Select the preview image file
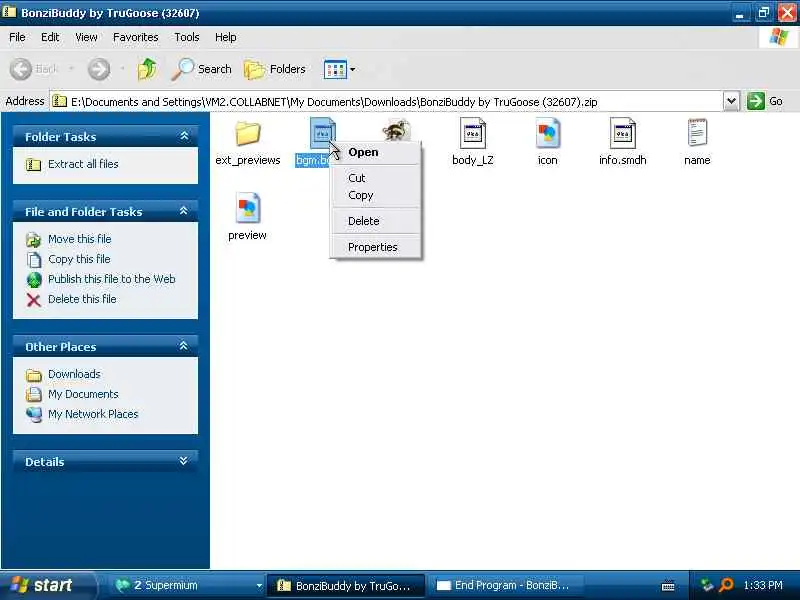The width and height of the screenshot is (800, 600). [x=247, y=208]
